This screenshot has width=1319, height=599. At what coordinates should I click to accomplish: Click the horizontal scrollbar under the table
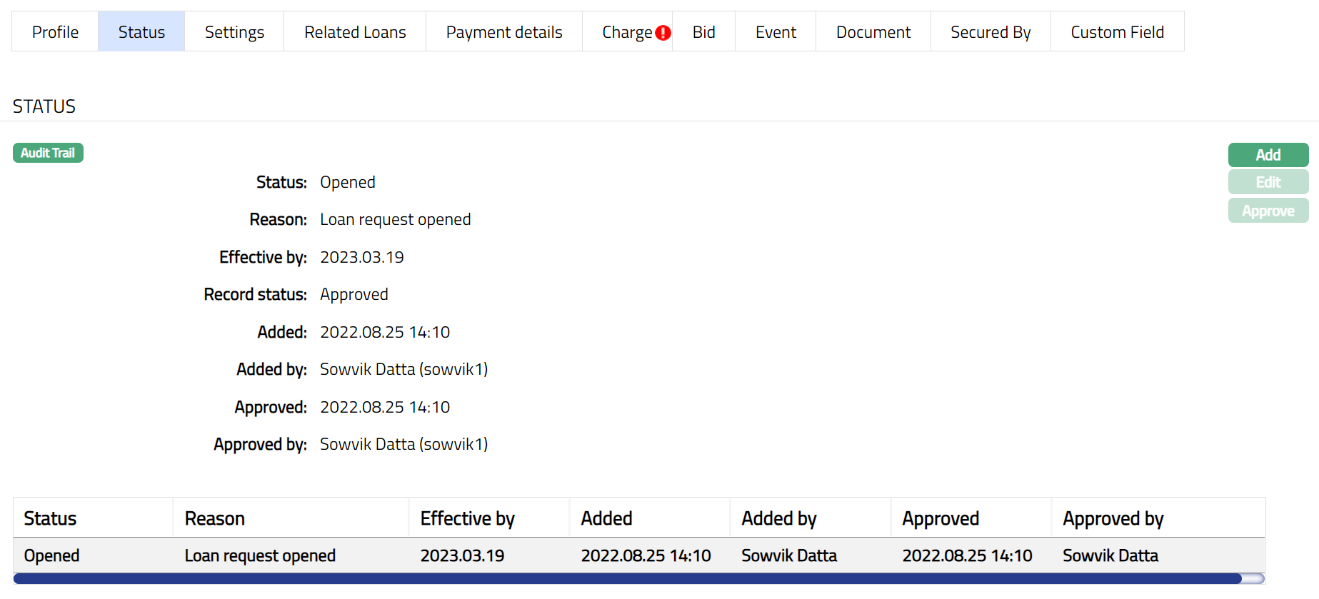627,578
